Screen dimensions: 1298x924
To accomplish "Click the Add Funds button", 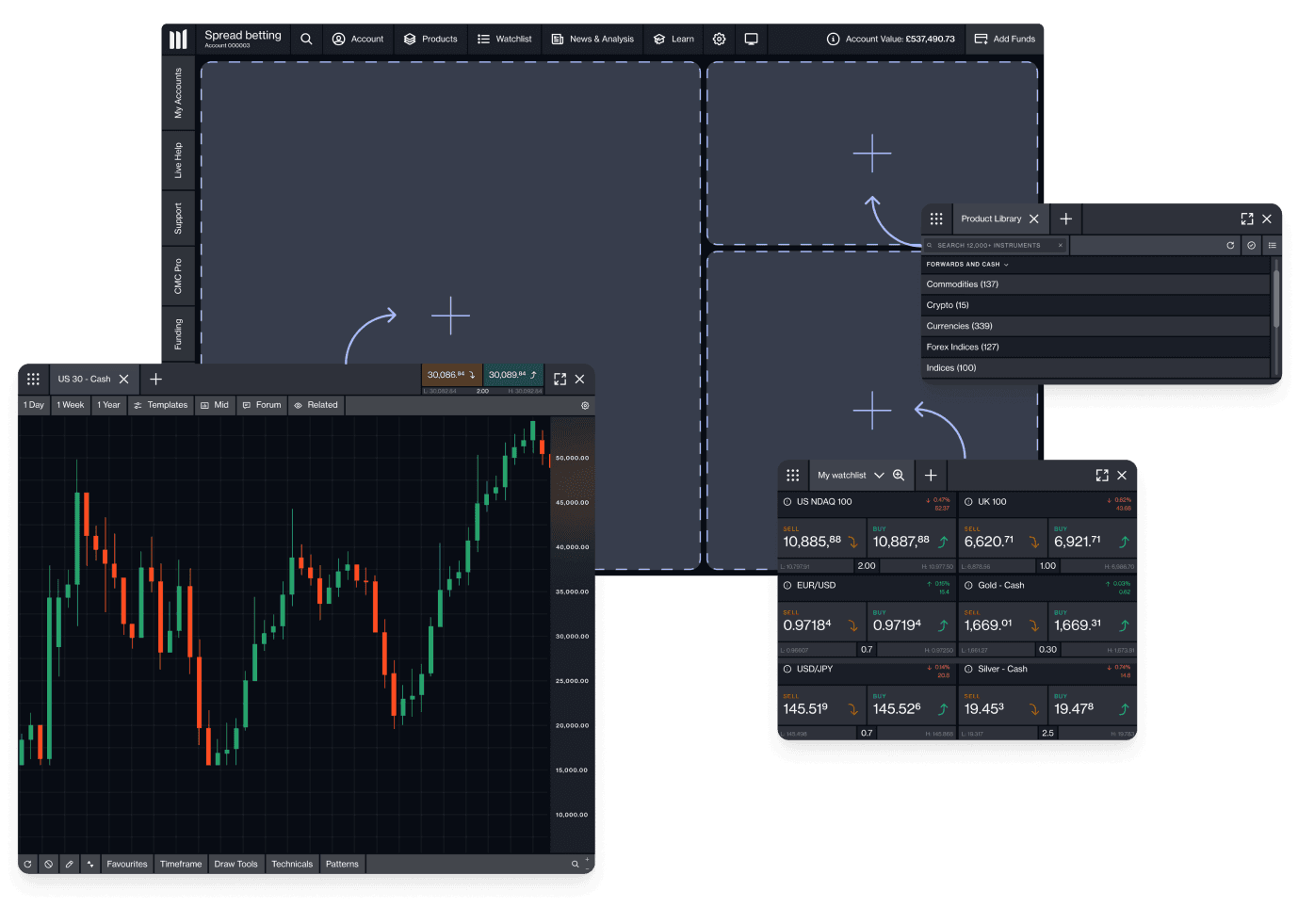I will (x=1004, y=40).
